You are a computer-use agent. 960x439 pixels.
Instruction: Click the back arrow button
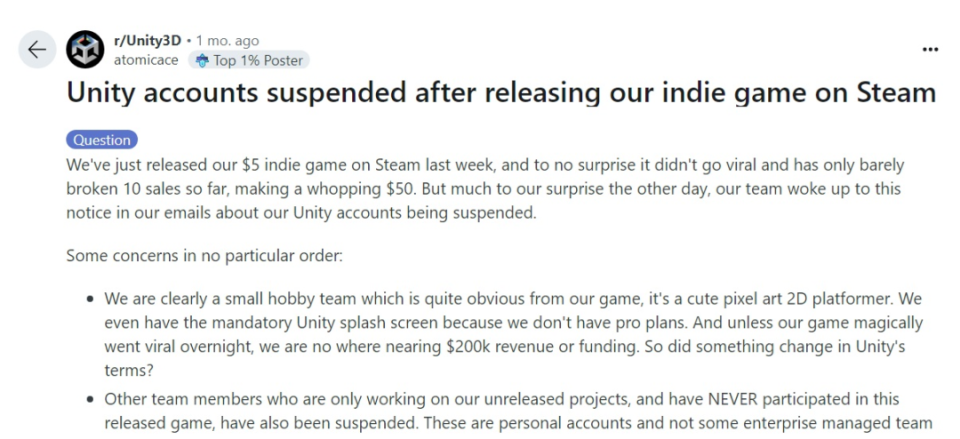37,49
